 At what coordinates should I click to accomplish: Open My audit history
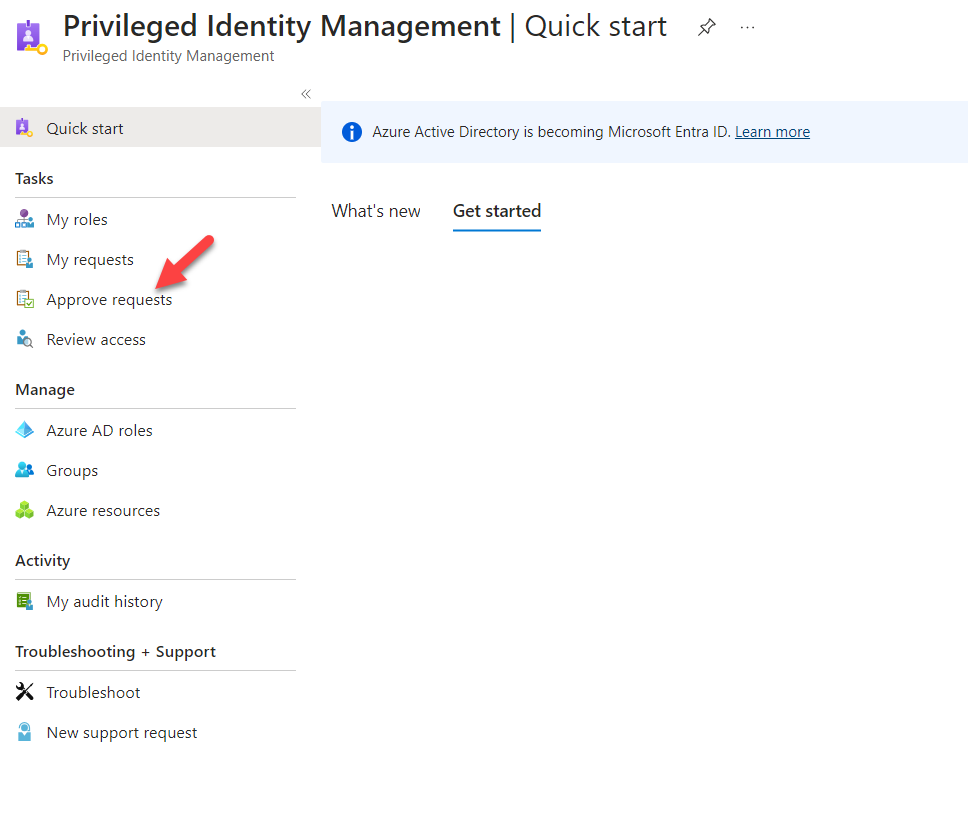point(104,601)
